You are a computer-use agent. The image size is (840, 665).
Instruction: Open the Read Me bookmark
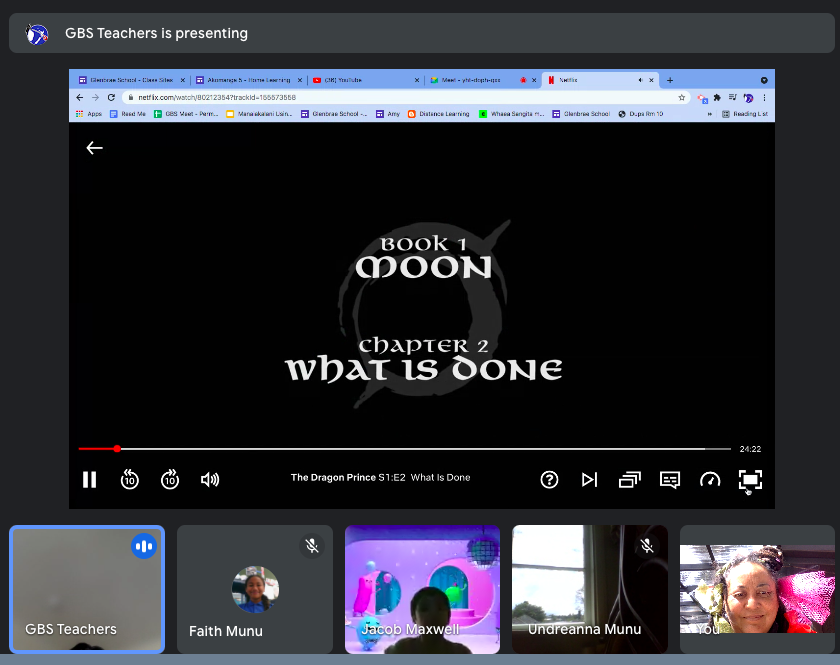pyautogui.click(x=128, y=114)
